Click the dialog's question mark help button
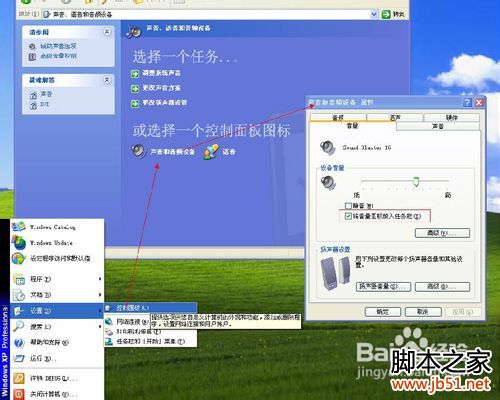This screenshot has height=400, width=500. 467,102
